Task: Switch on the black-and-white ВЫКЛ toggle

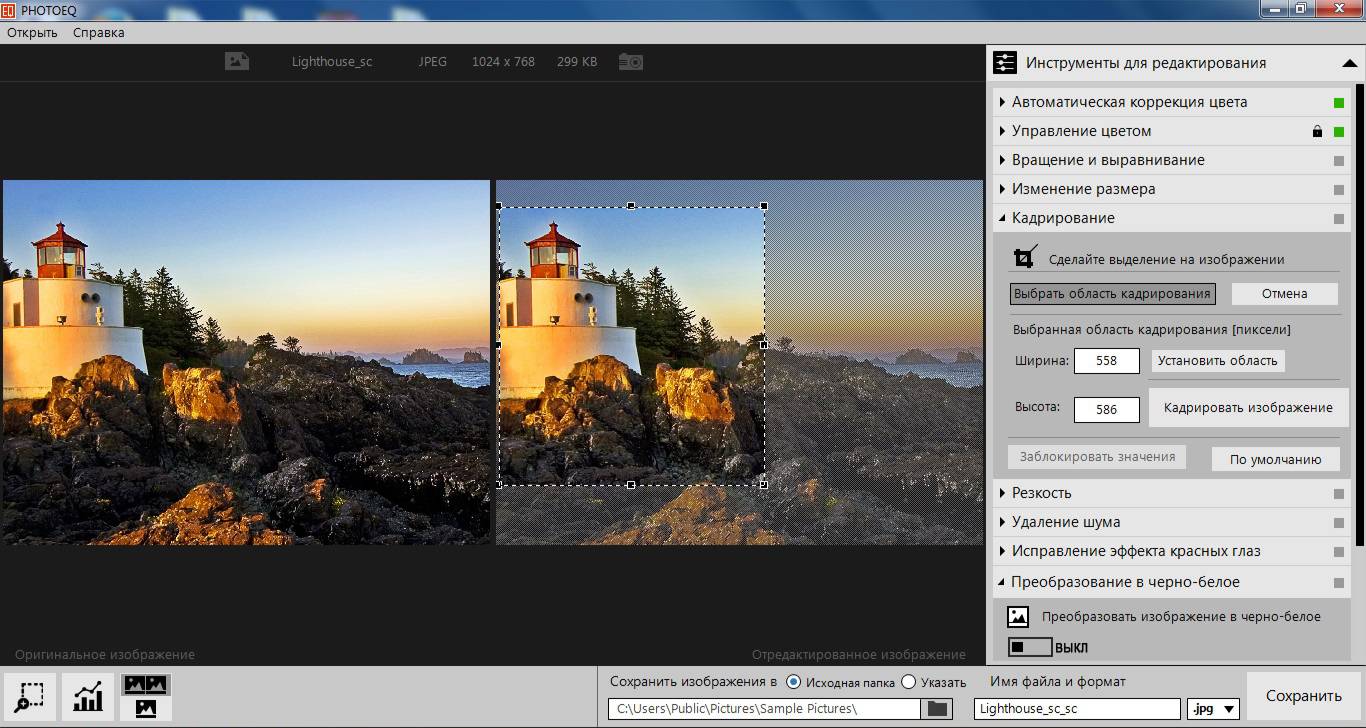Action: pos(1030,647)
